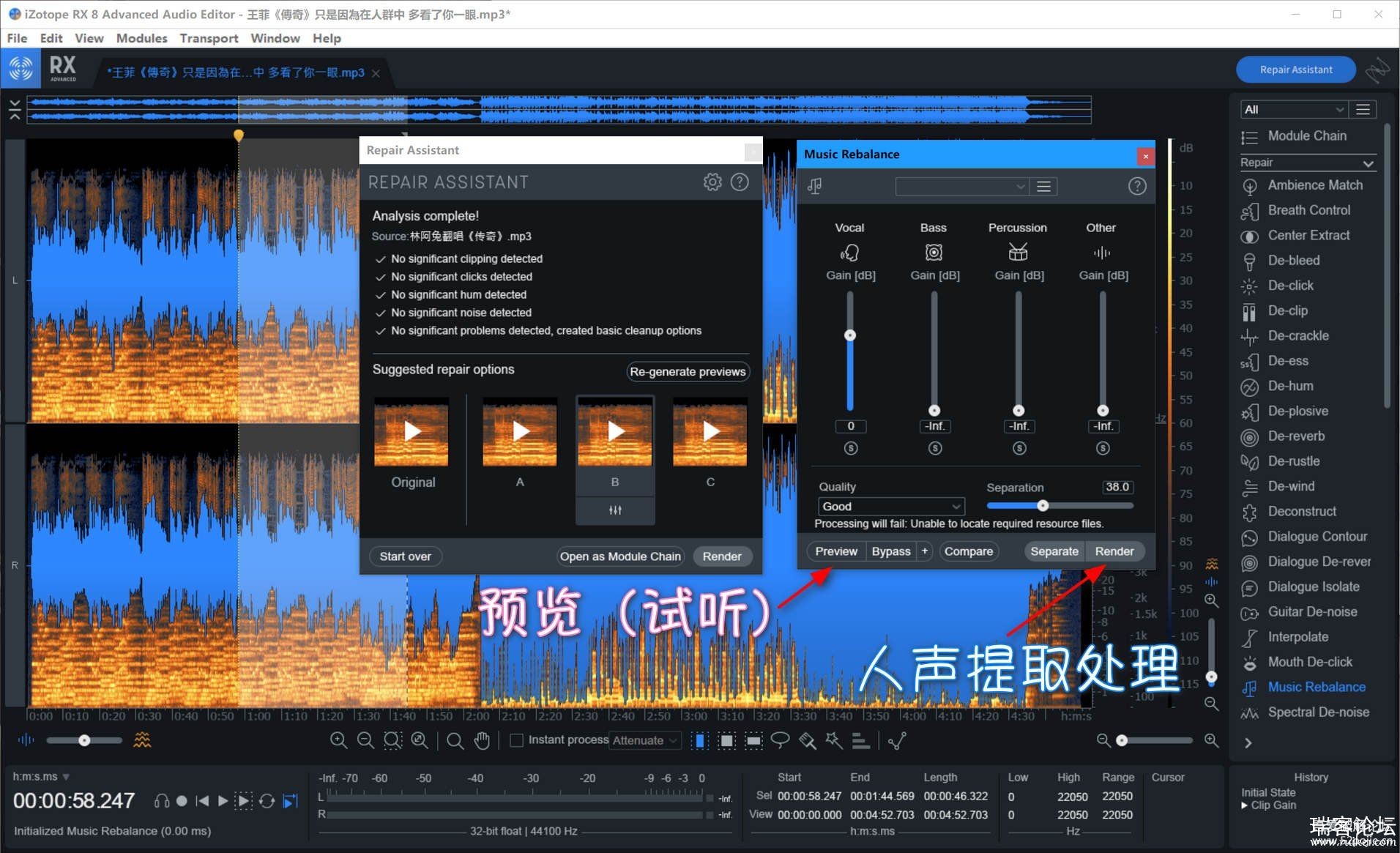Click Render in Music Rebalance
Image resolution: width=1400 pixels, height=853 pixels.
pos(1114,551)
